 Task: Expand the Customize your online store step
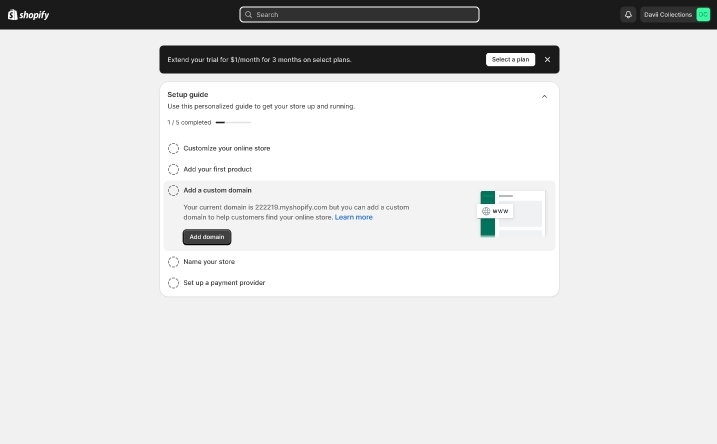coord(227,148)
